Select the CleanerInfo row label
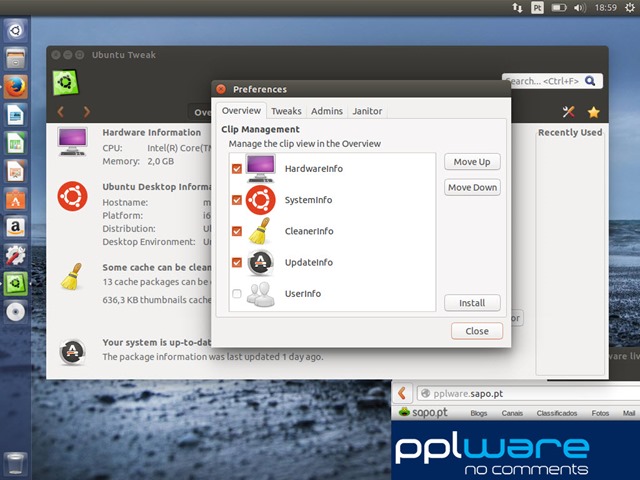This screenshot has width=640, height=480. point(309,231)
